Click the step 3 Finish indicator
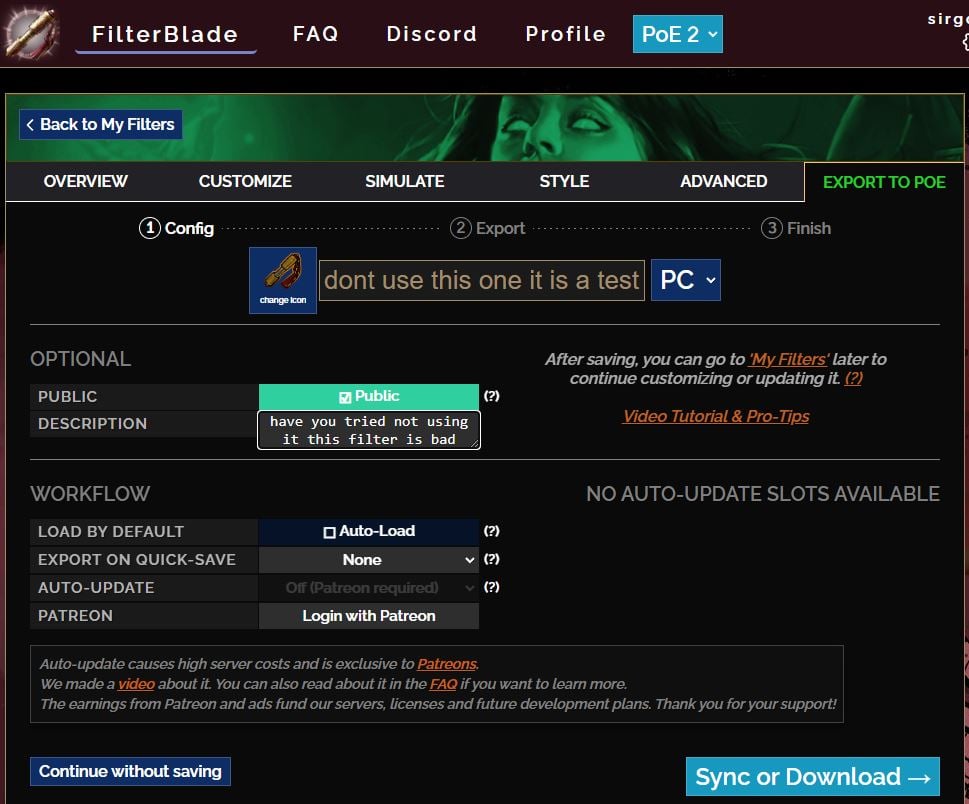 tap(796, 228)
